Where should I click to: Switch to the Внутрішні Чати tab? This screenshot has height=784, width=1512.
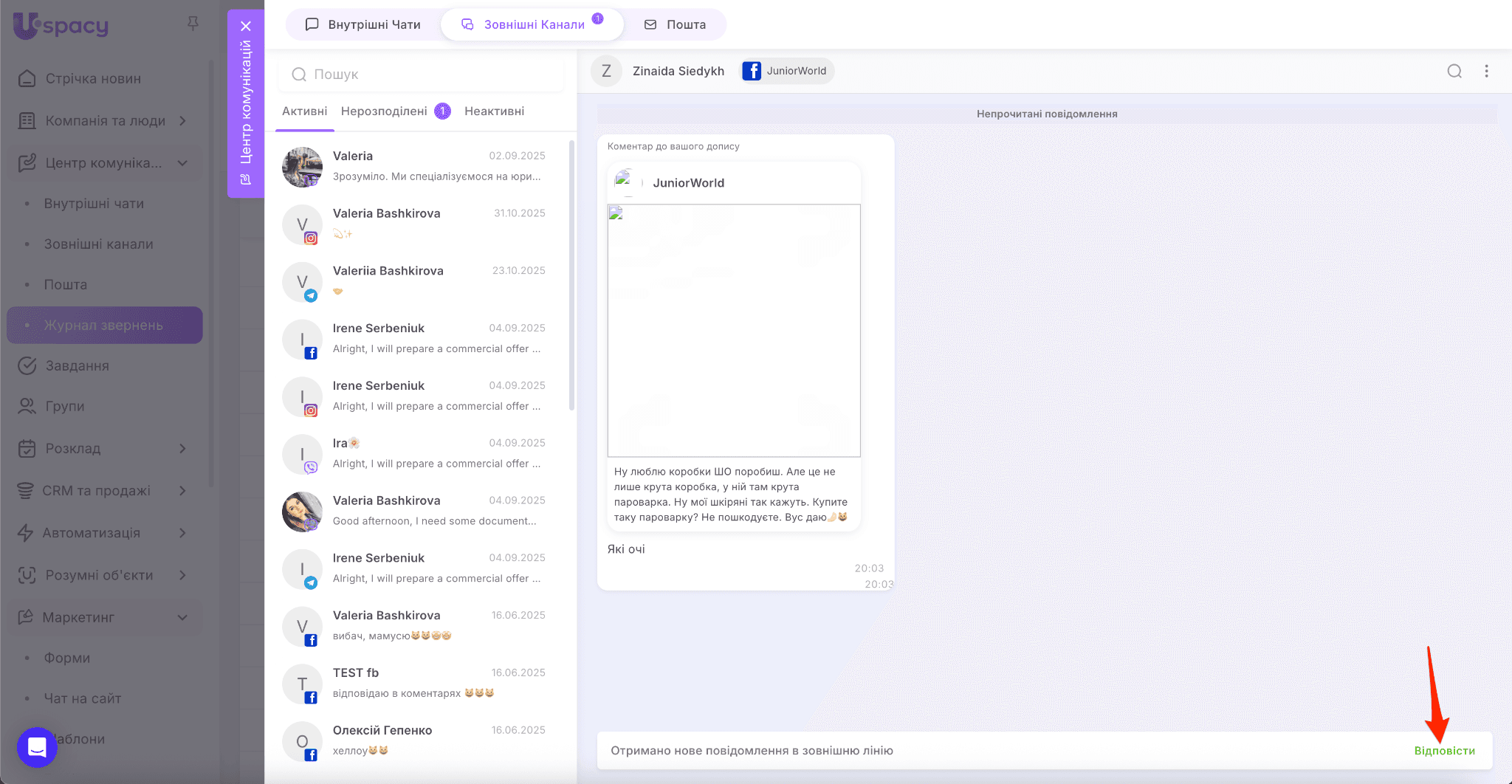point(363,24)
